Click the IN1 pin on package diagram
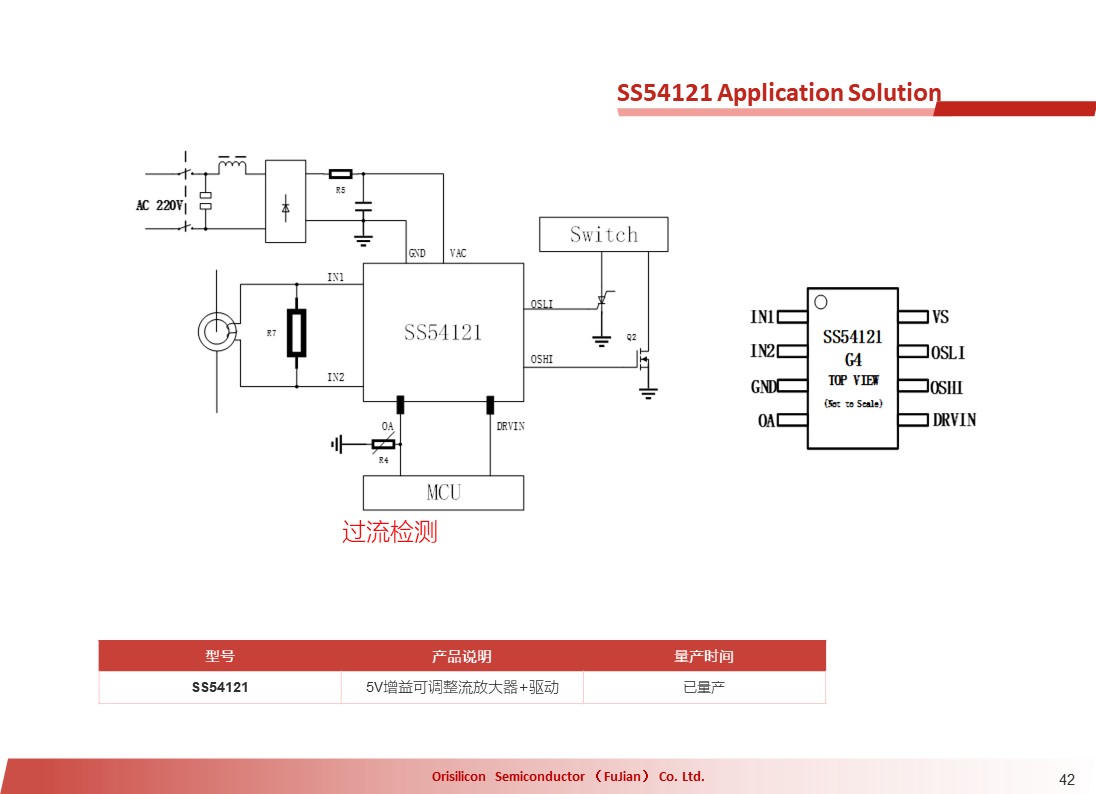 pyautogui.click(x=779, y=317)
